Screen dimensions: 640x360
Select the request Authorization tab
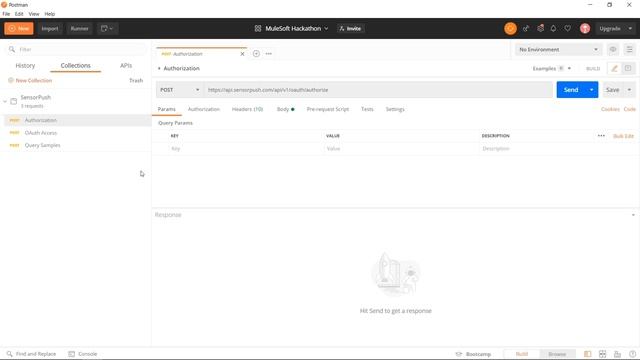[204, 109]
